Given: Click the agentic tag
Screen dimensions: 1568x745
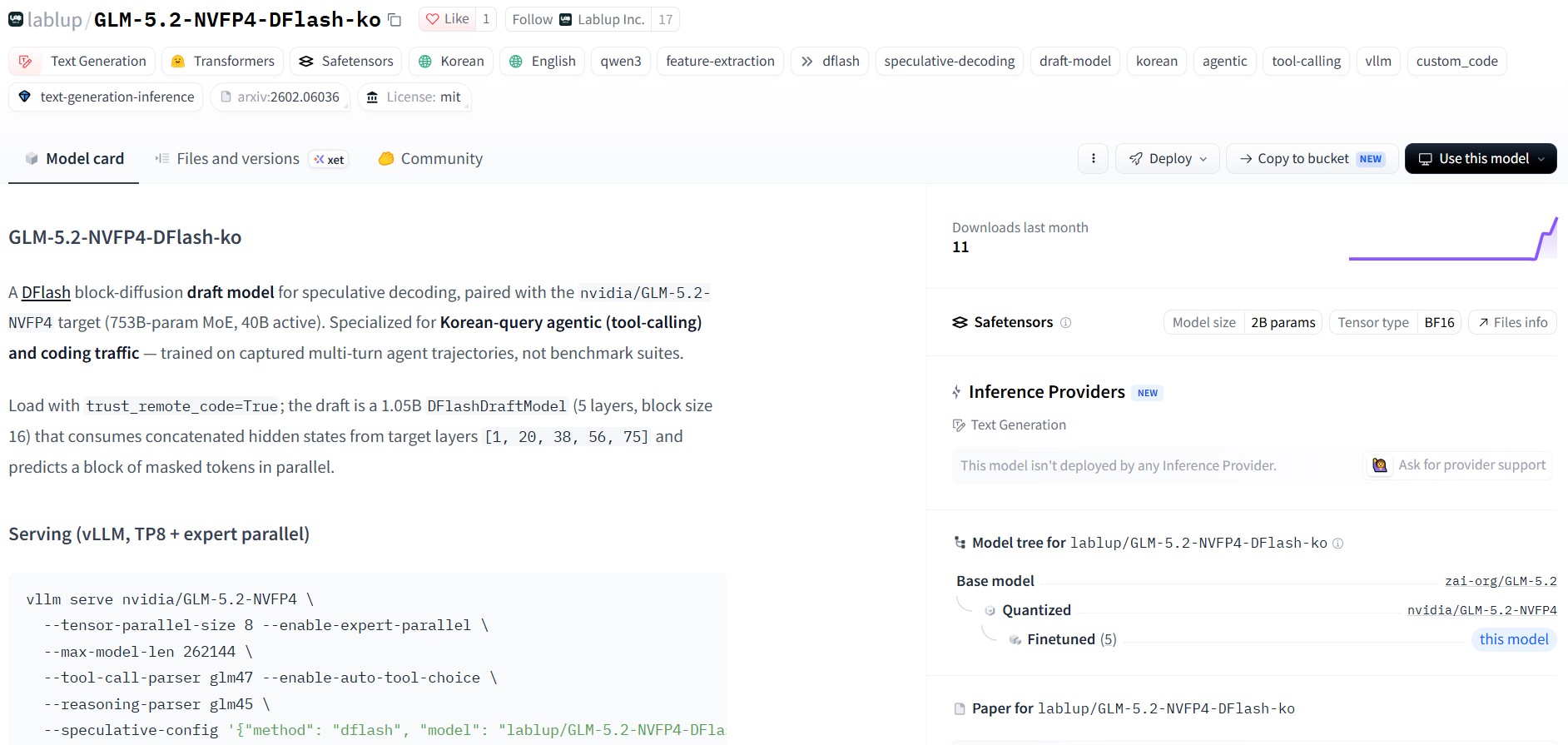Looking at the screenshot, I should click(1225, 62).
